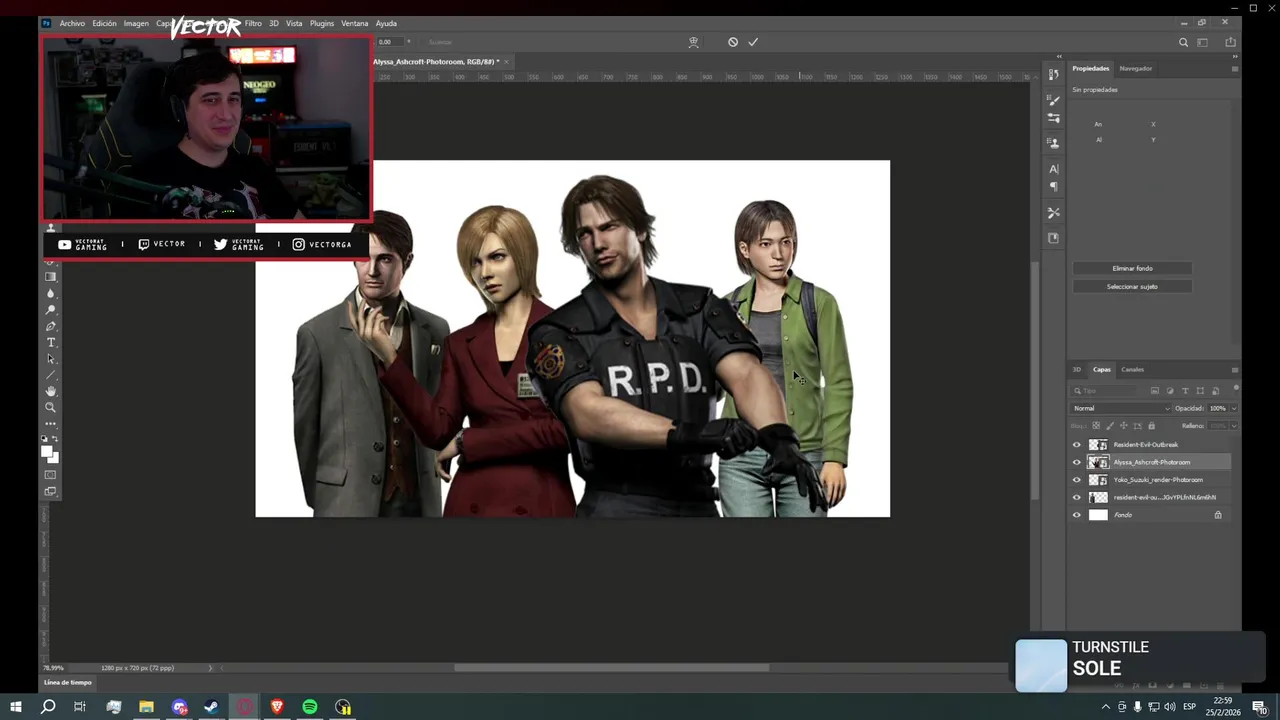
Task: Open the Brushes panel icon
Action: 1053,118
